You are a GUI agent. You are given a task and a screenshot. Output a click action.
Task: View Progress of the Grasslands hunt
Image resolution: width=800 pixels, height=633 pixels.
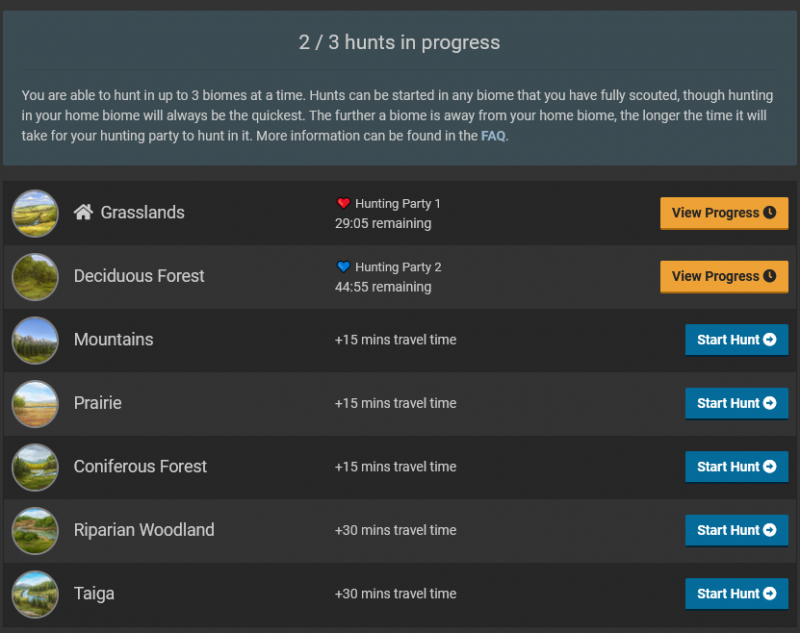(723, 213)
